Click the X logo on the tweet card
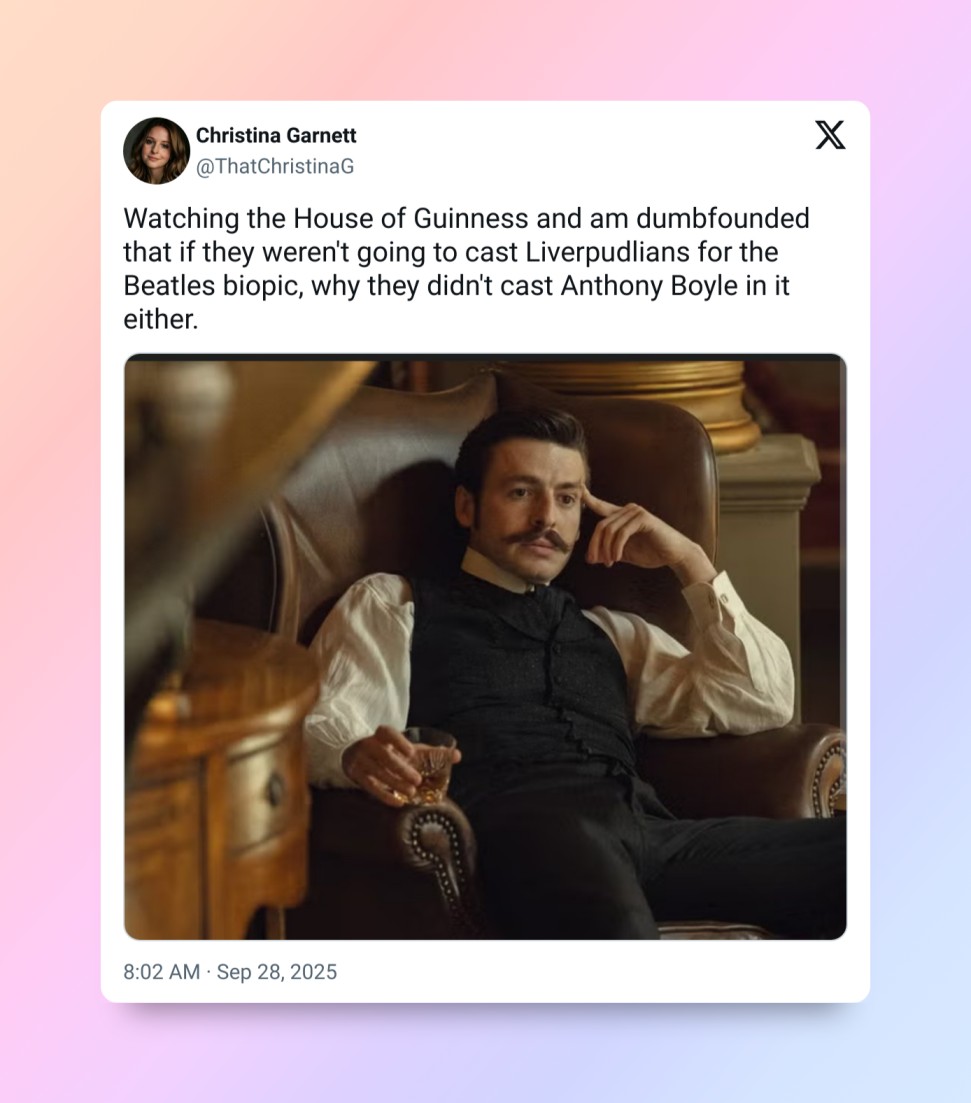 (x=830, y=135)
